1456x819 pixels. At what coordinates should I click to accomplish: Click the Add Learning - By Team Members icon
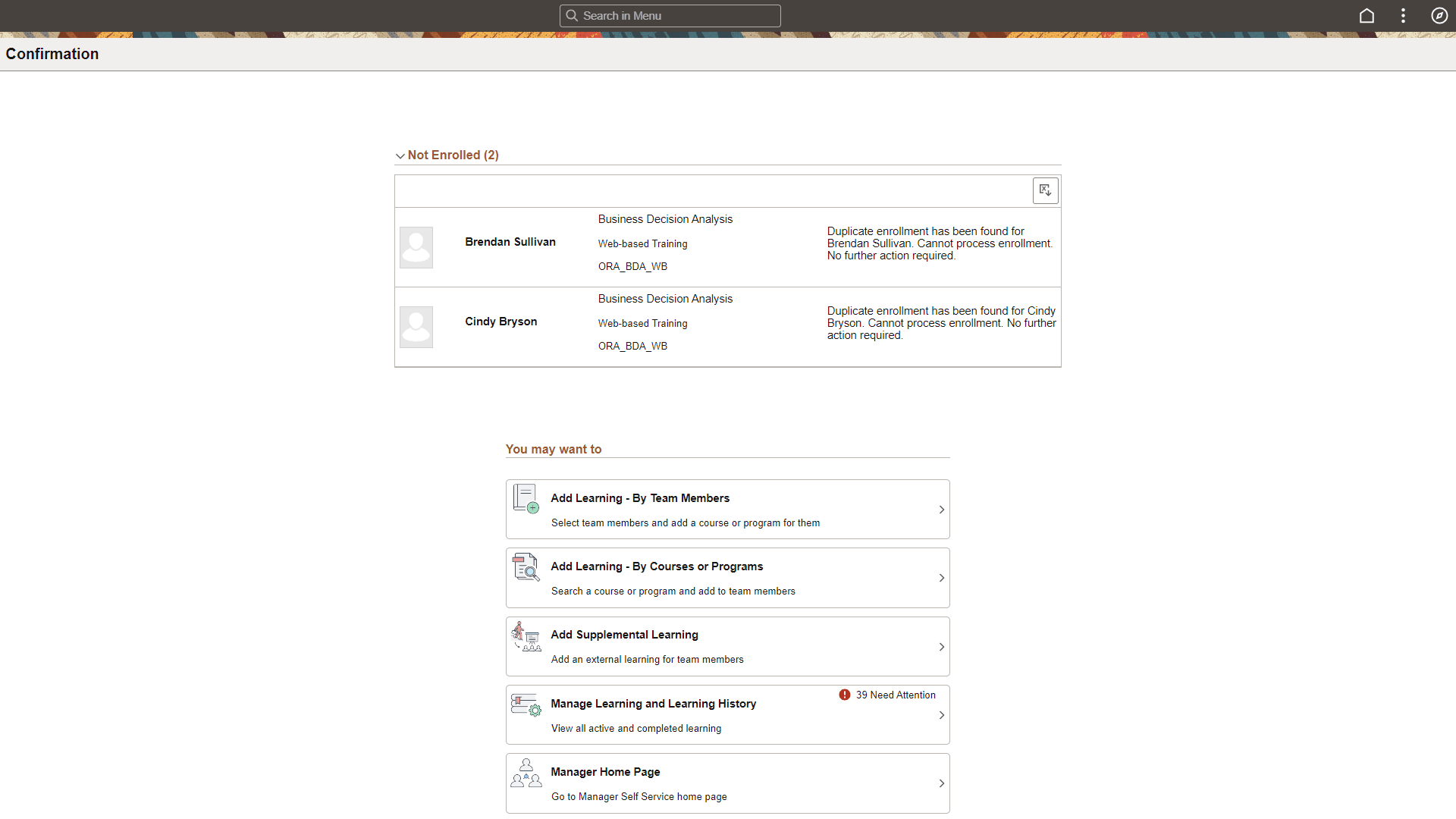point(525,499)
